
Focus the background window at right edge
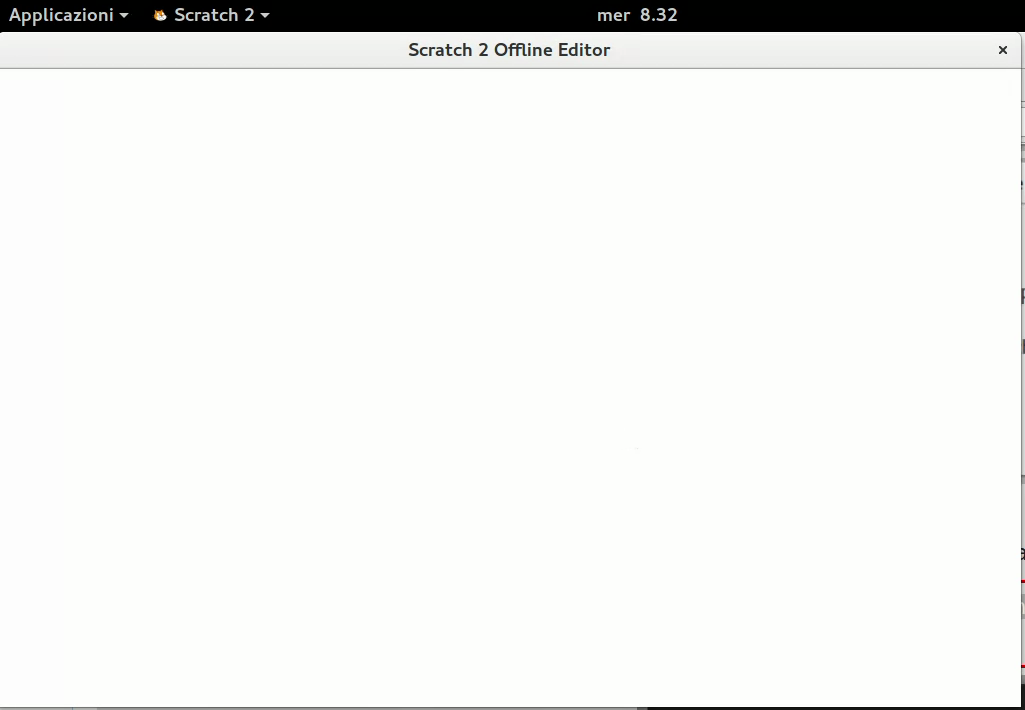(x=1021, y=300)
